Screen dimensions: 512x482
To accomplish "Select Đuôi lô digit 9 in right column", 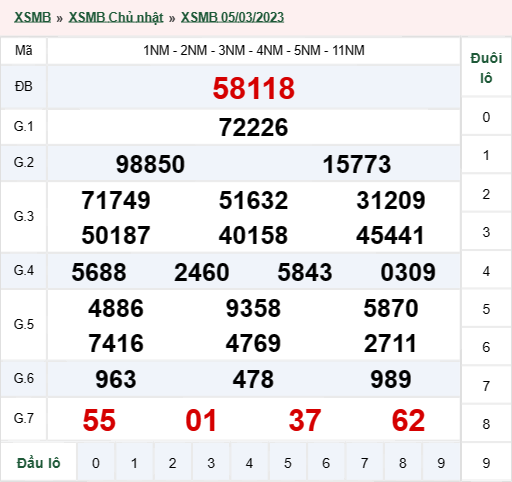I will tap(486, 463).
